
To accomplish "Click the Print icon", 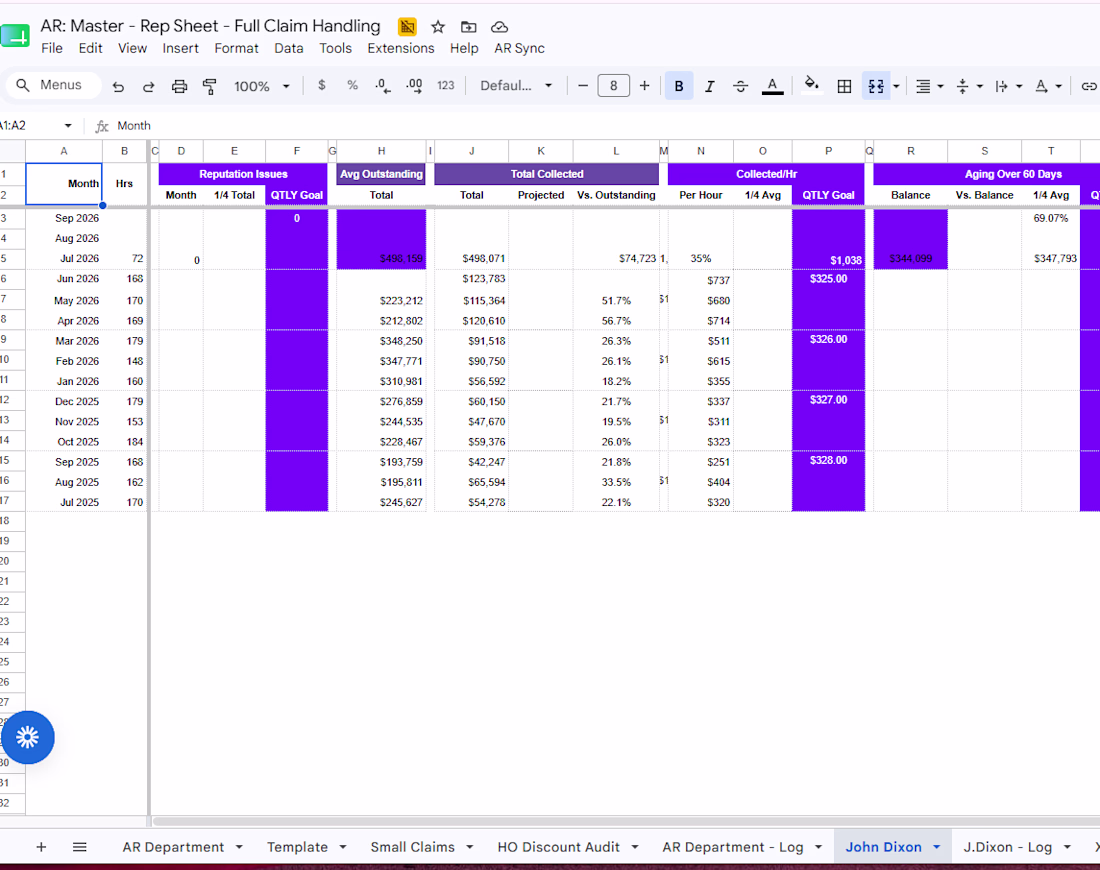I will click(180, 86).
